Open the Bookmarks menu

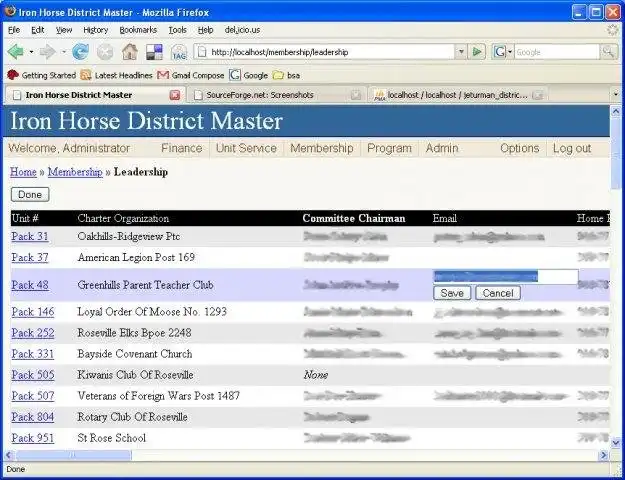pos(138,30)
